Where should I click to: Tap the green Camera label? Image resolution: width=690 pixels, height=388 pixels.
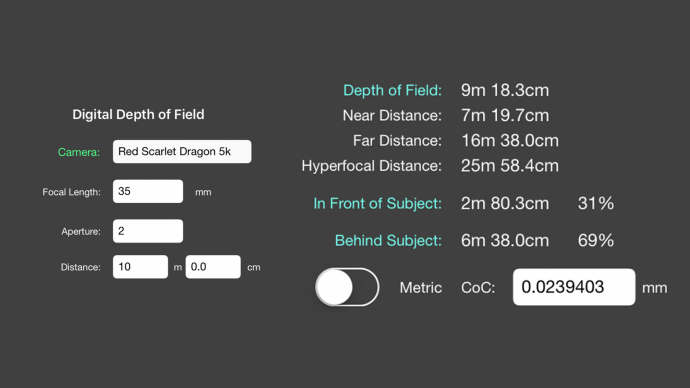tap(79, 152)
